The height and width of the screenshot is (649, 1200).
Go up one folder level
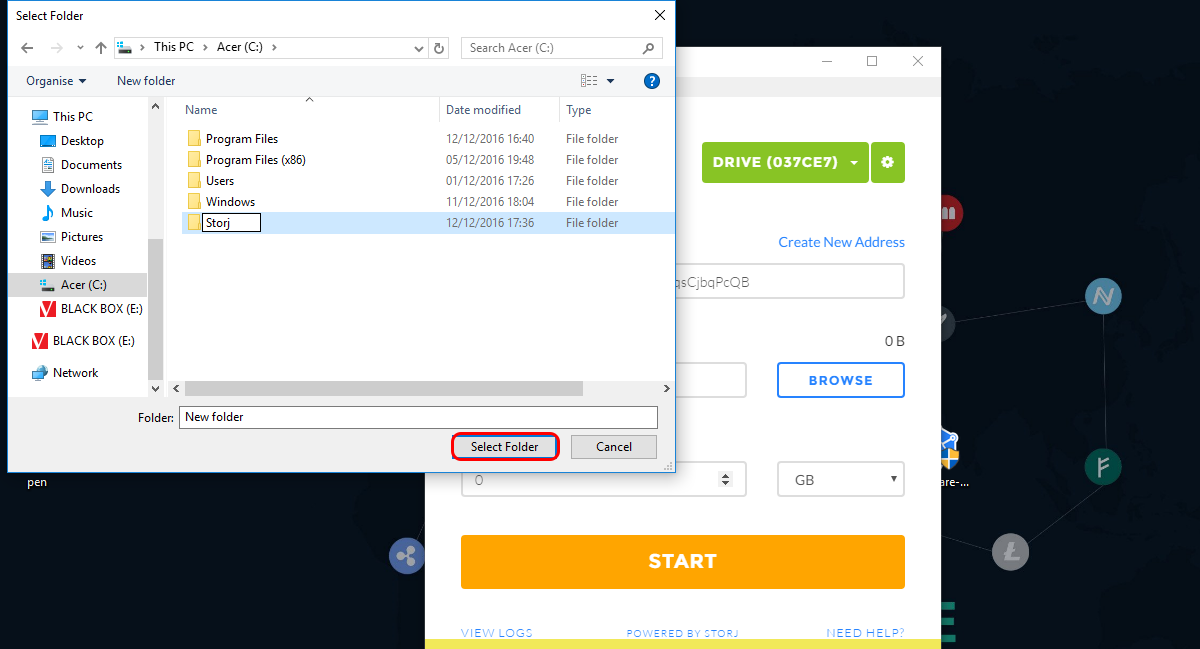(100, 48)
